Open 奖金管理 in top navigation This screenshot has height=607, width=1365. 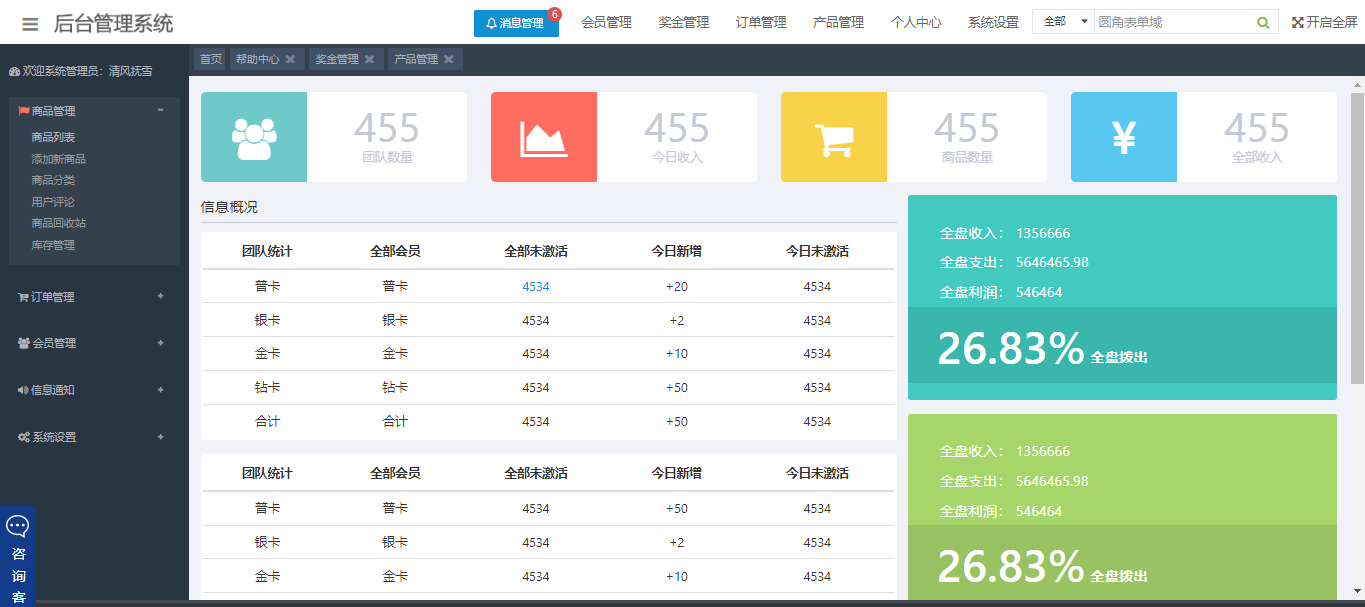684,22
